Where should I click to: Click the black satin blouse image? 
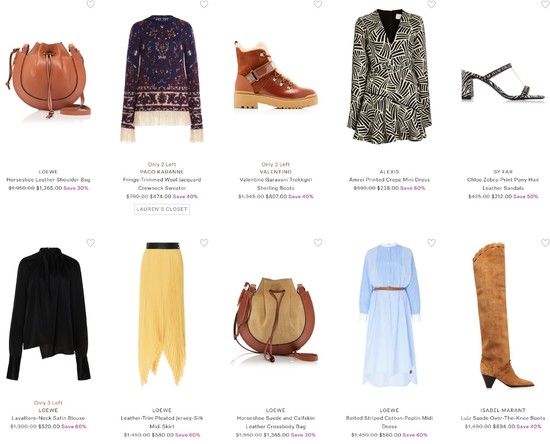click(x=48, y=314)
